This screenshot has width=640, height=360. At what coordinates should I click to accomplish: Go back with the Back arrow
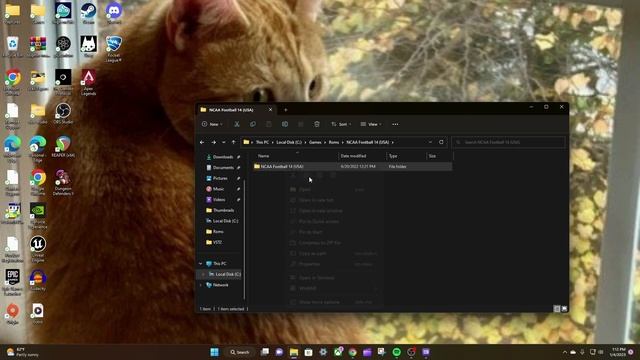pos(202,142)
